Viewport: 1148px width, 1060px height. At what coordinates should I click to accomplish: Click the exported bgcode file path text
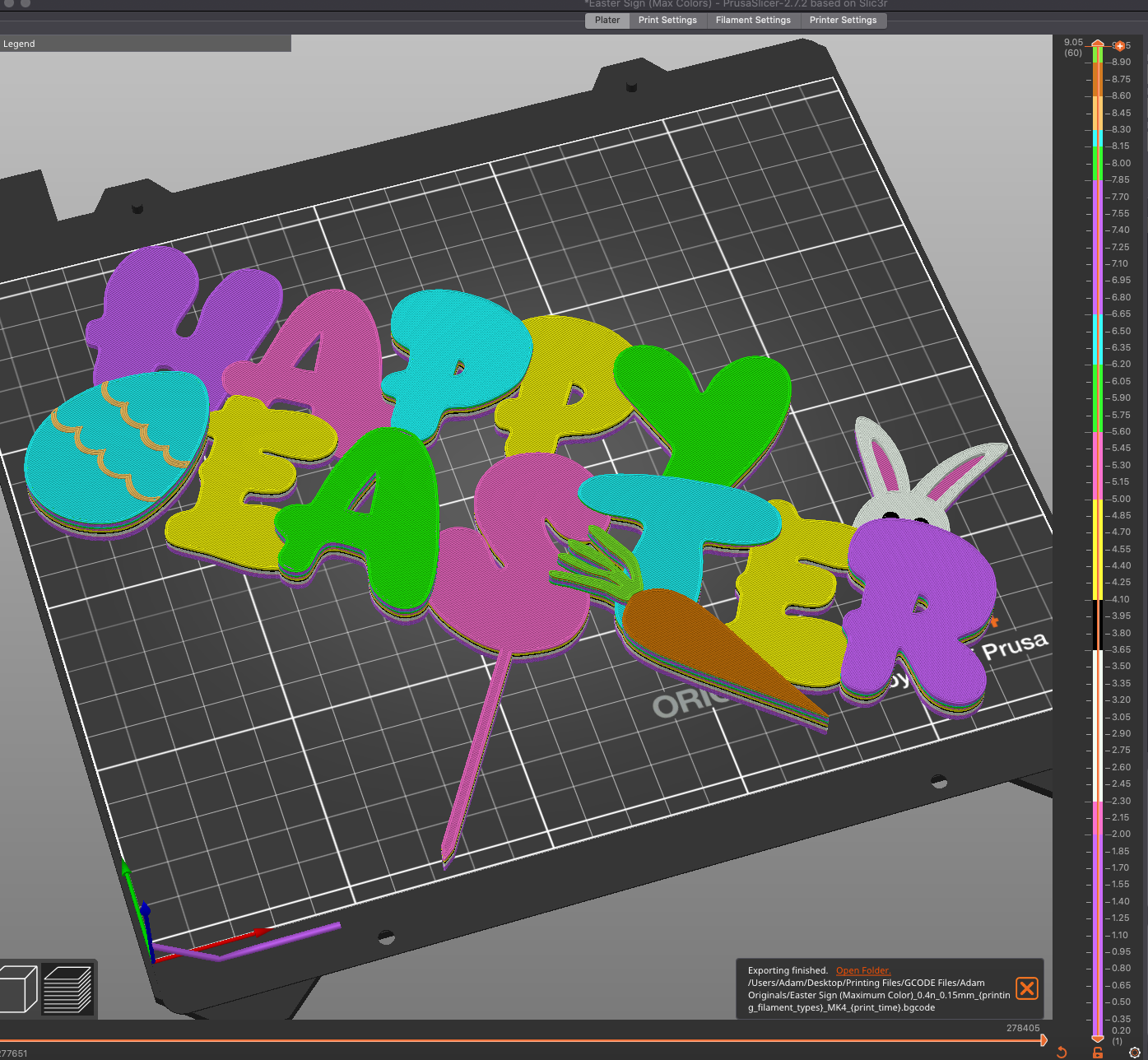(878, 995)
